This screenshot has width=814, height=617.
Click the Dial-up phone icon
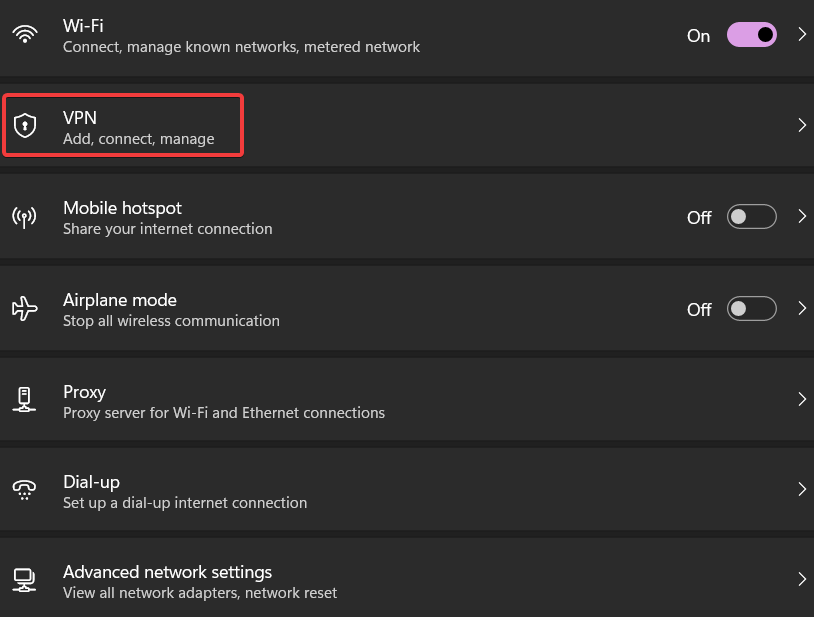[x=24, y=489]
